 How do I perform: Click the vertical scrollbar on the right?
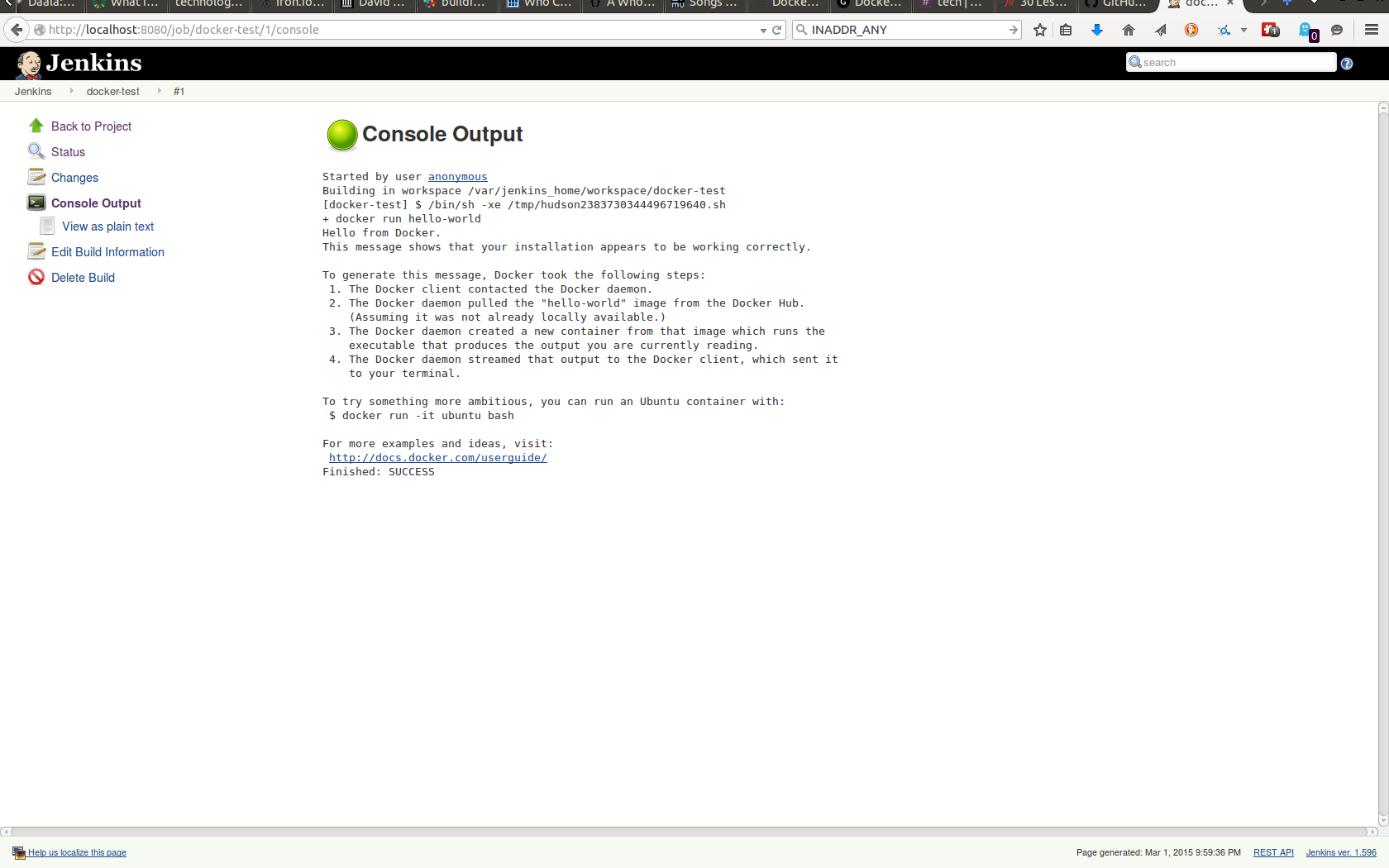coord(1383,463)
